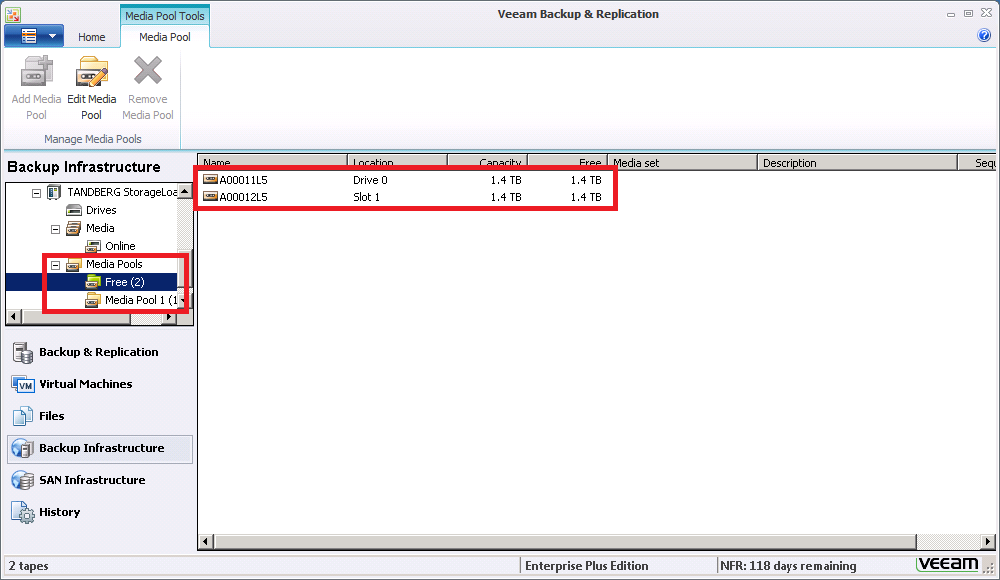Select the Drives tree item

point(100,210)
